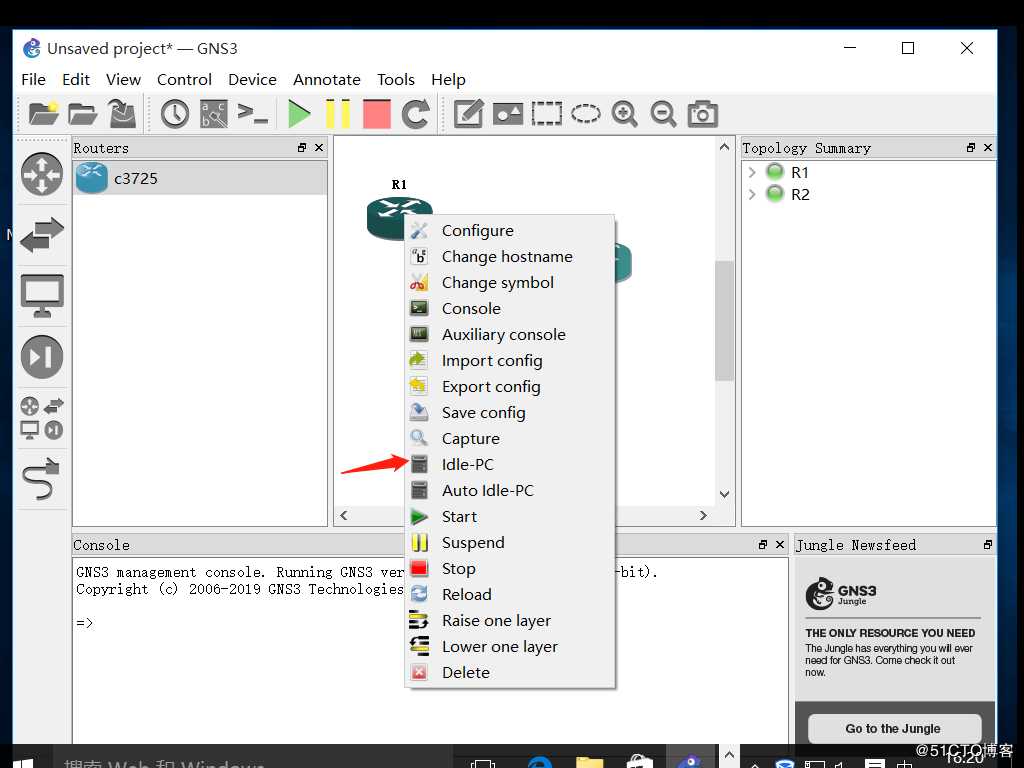
Task: Select the Draw a rectangle tool
Action: (547, 114)
